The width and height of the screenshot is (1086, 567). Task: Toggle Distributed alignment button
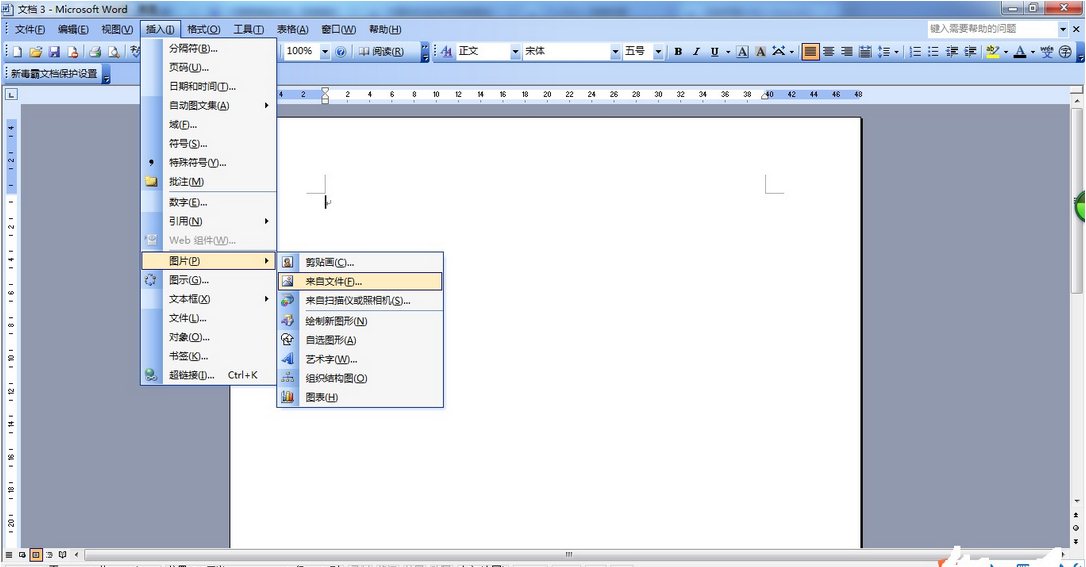coord(865,52)
